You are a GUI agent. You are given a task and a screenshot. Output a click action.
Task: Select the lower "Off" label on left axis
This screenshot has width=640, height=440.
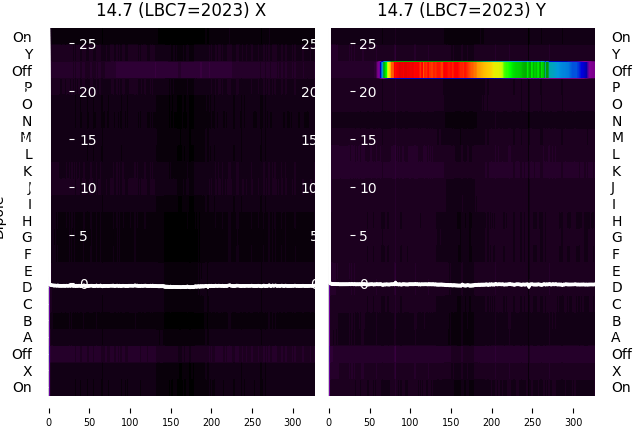22,354
